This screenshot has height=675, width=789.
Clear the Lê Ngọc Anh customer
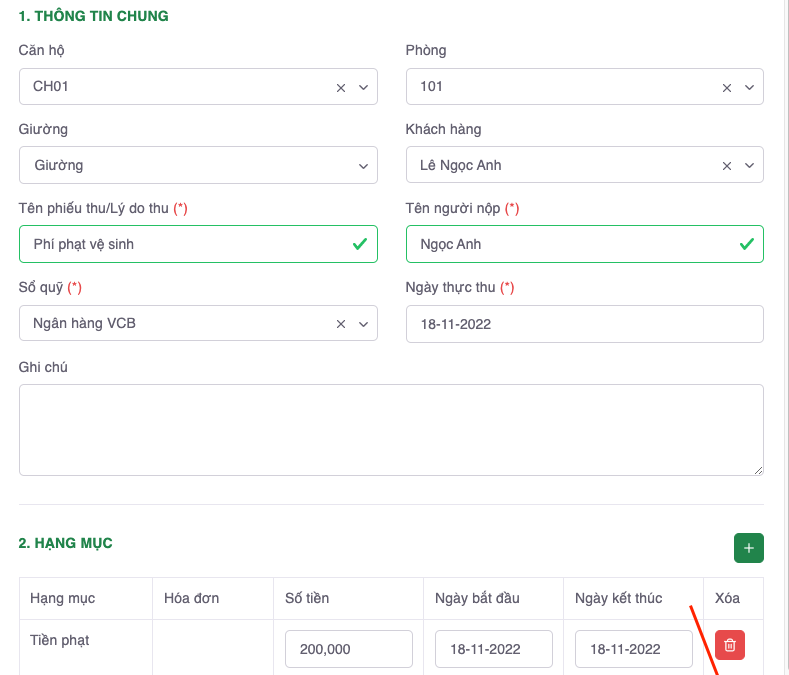coord(727,166)
